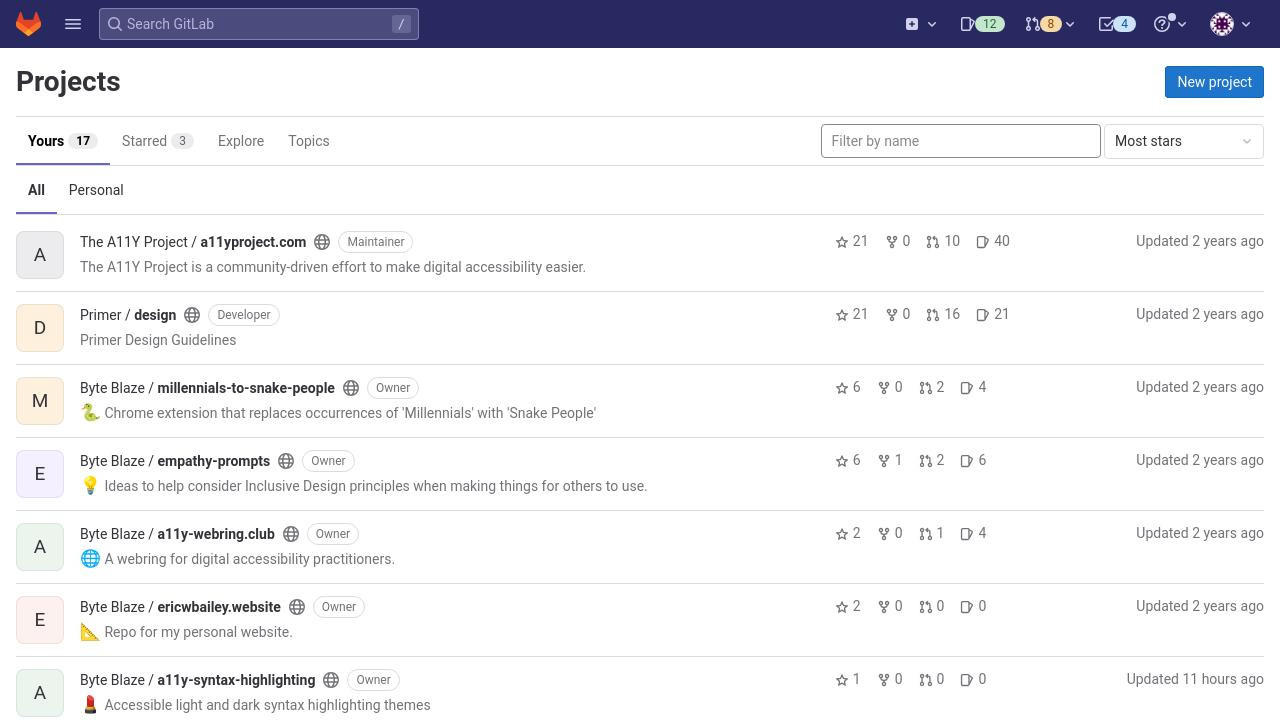Click the public globe icon beside a11yproject.com
1280x720 pixels.
(x=322, y=242)
